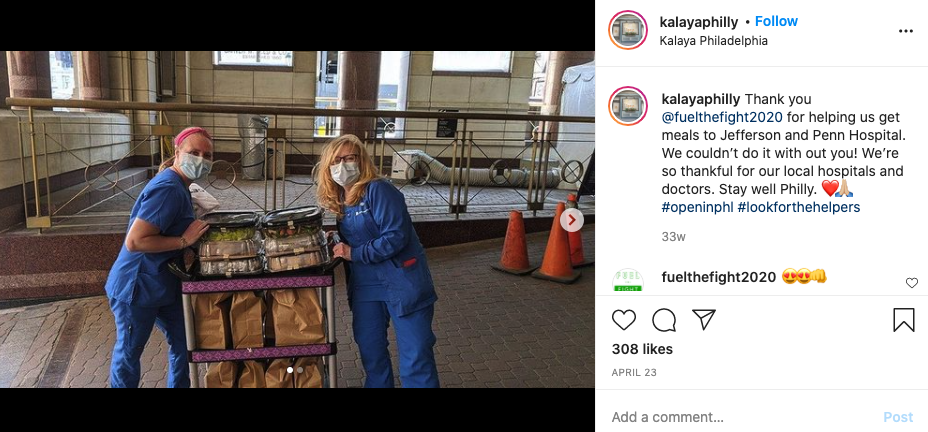Viewport: 928px width, 432px height.
Task: Click the Post comment button
Action: [898, 417]
